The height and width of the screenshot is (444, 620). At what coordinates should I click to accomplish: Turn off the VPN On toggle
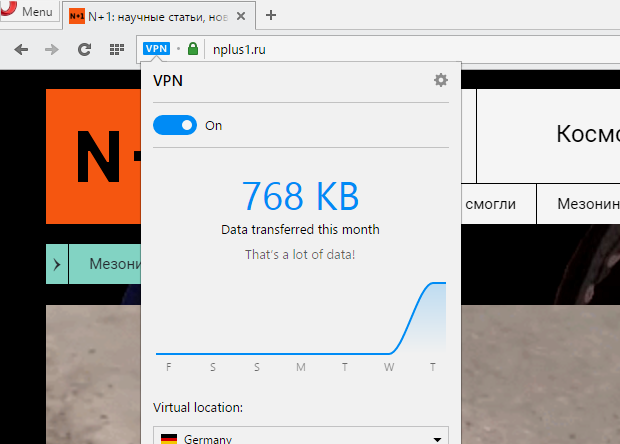click(175, 125)
